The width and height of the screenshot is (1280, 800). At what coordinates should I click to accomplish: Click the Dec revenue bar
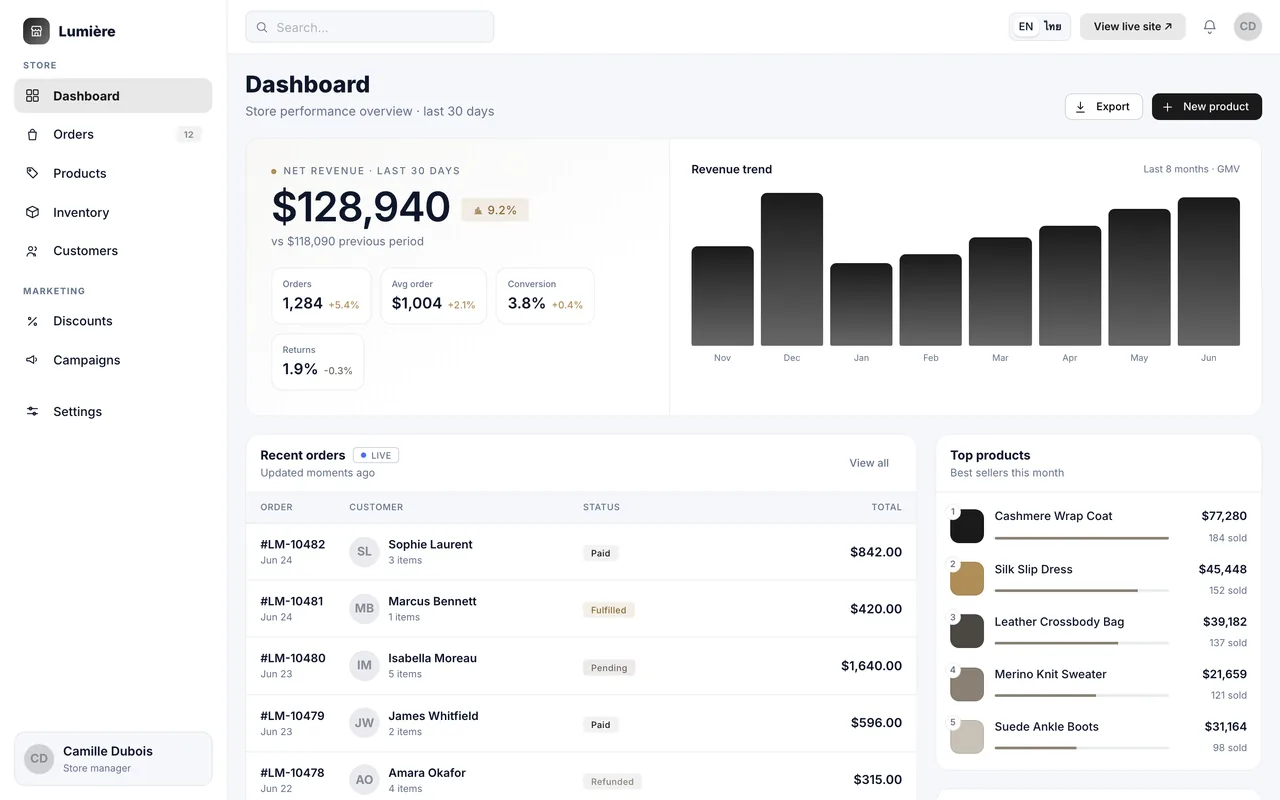792,269
